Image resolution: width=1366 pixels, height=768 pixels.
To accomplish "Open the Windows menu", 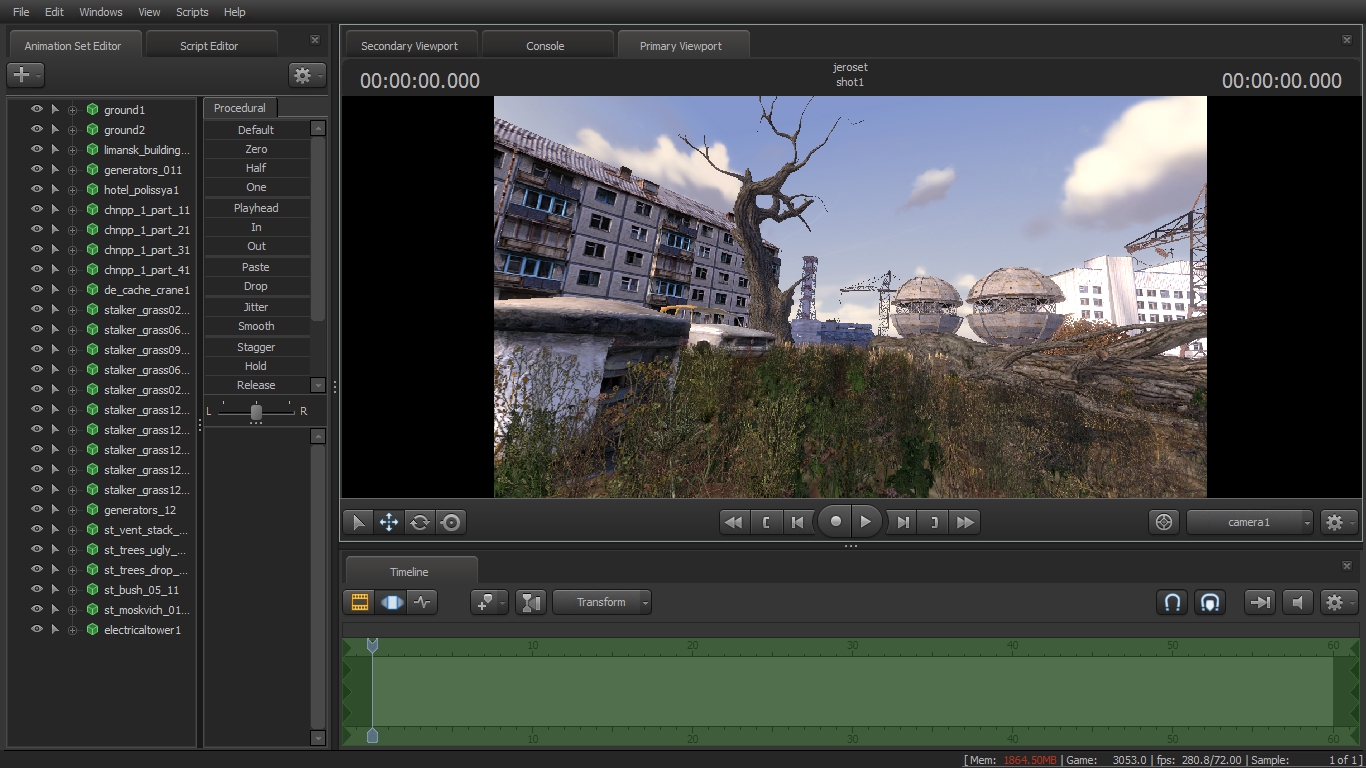I will coord(101,12).
